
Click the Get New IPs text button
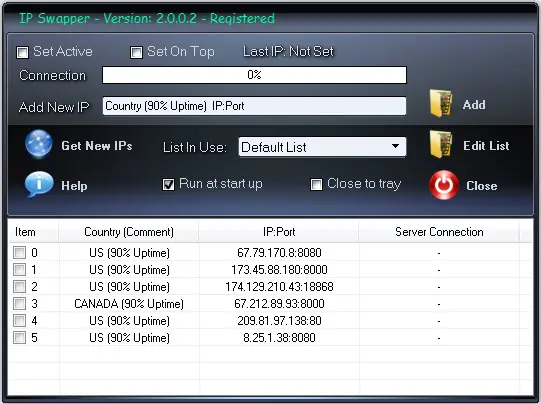tap(97, 146)
